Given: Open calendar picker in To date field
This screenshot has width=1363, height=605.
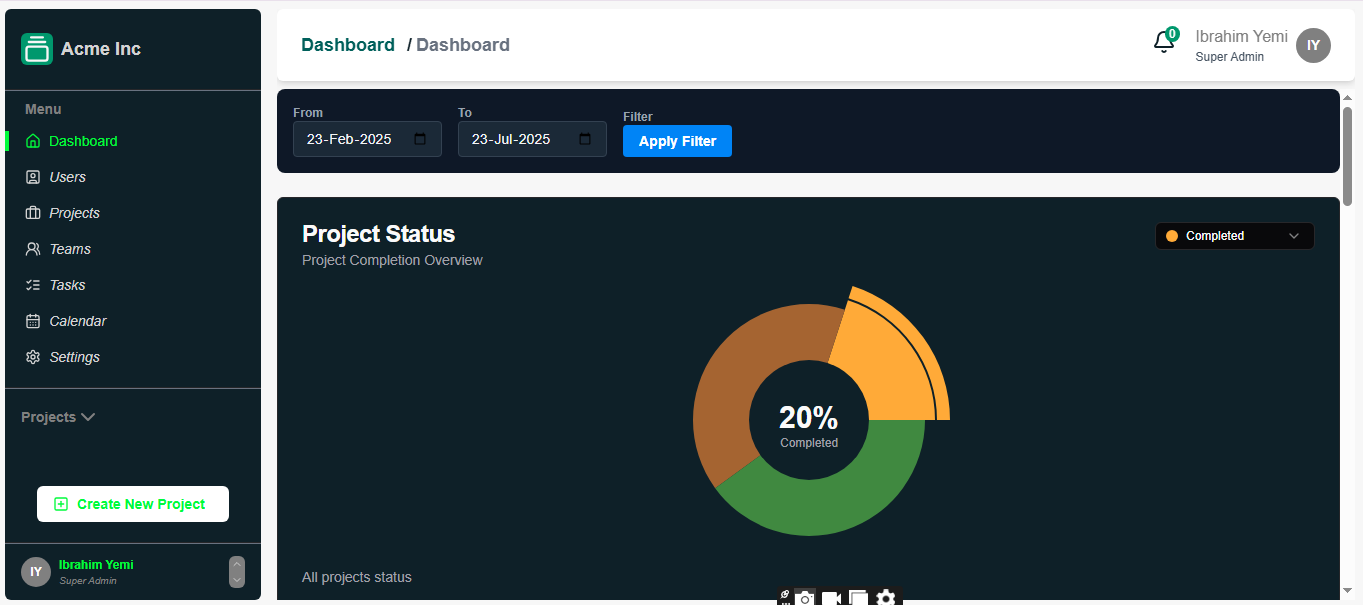Looking at the screenshot, I should pyautogui.click(x=585, y=139).
